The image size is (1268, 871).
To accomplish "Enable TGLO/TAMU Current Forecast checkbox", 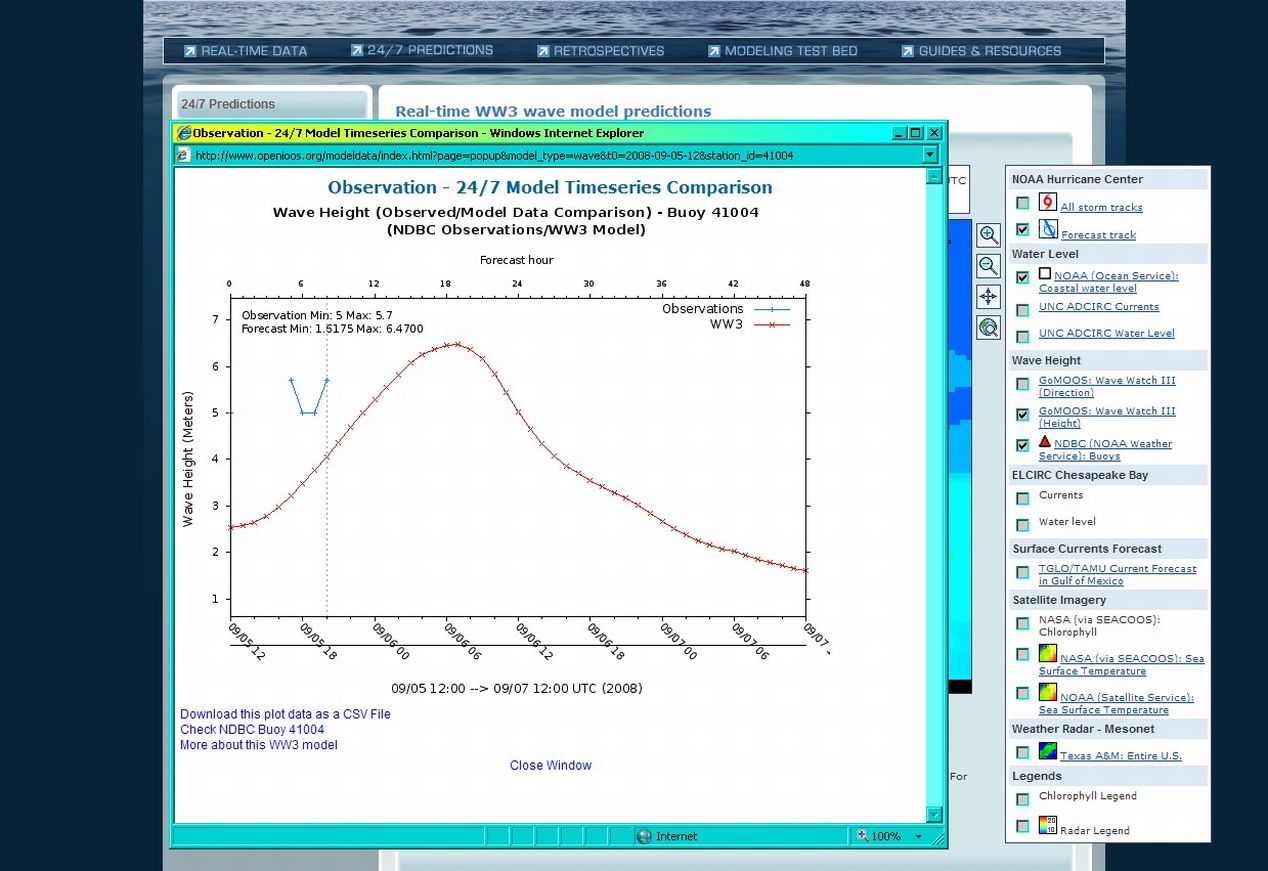I will (x=1023, y=573).
